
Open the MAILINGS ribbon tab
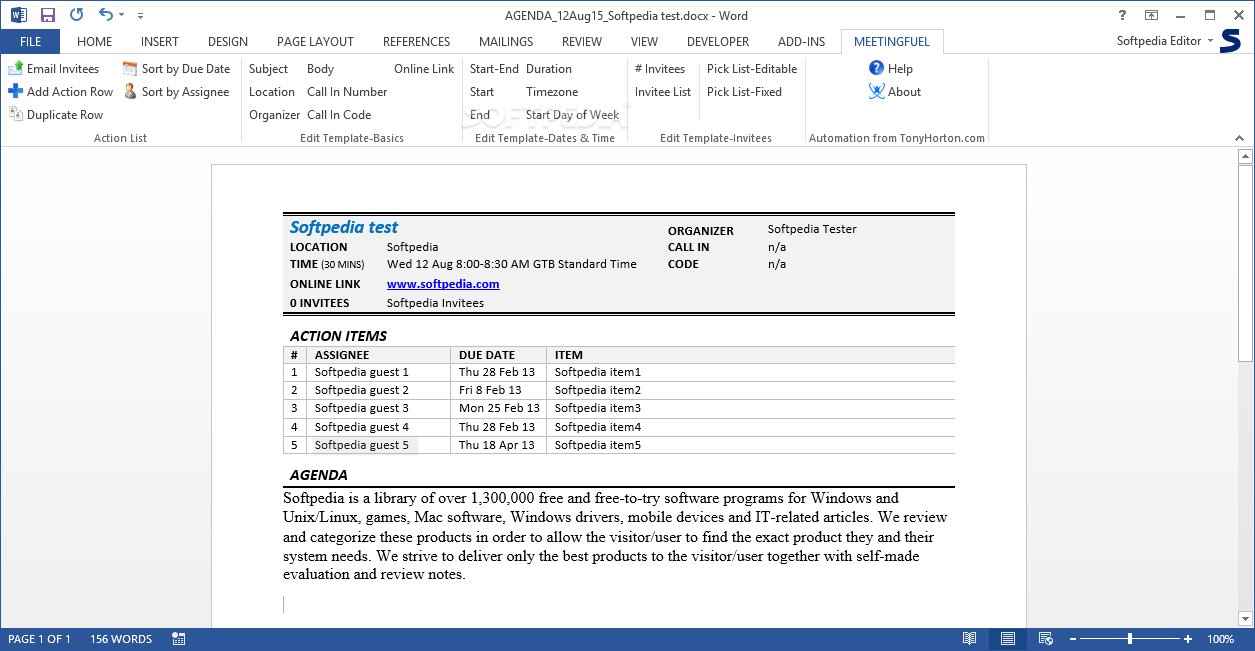[506, 42]
